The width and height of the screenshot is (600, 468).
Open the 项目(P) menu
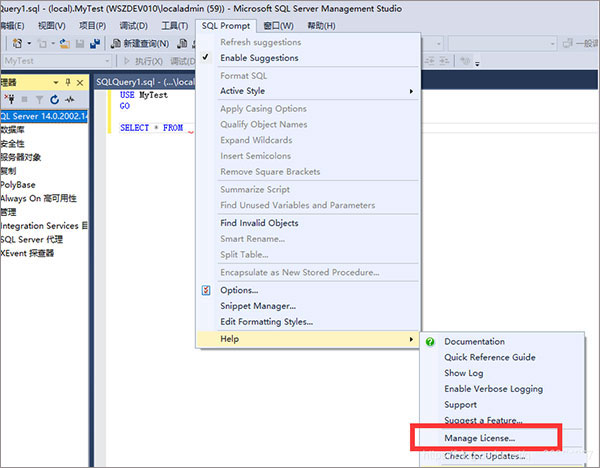[92, 26]
